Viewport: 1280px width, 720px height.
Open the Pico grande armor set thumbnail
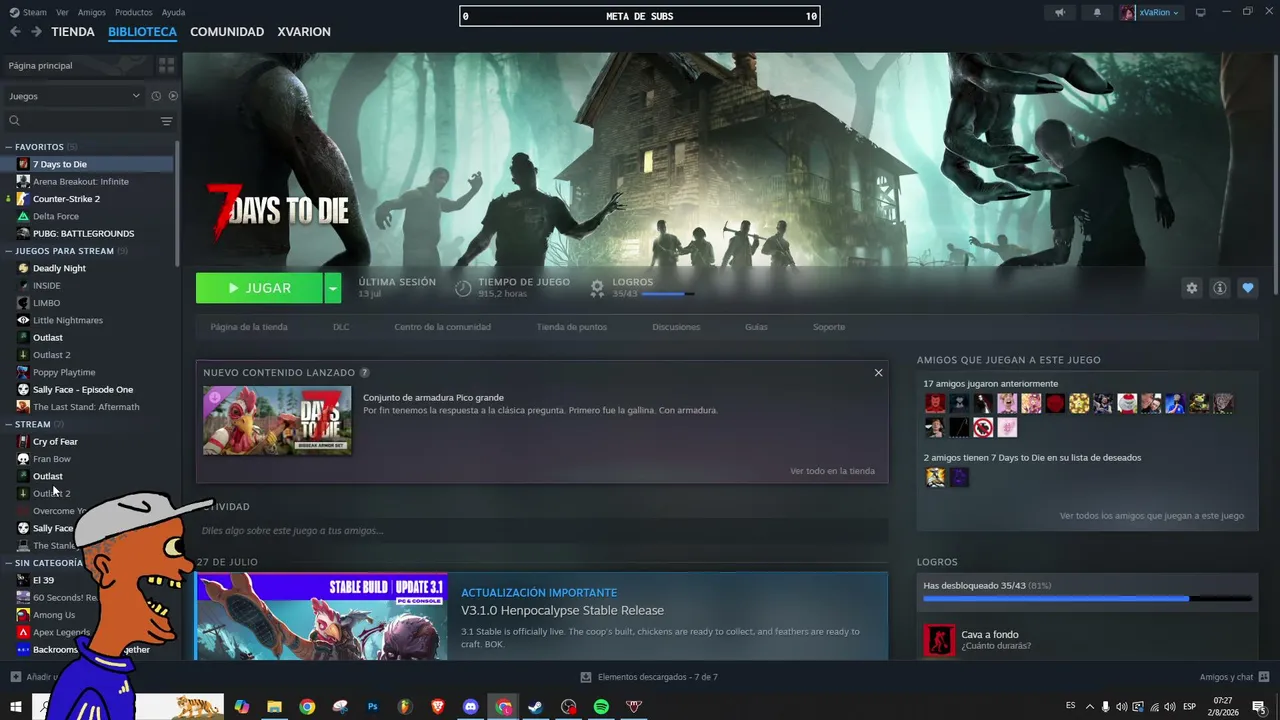[x=277, y=421]
